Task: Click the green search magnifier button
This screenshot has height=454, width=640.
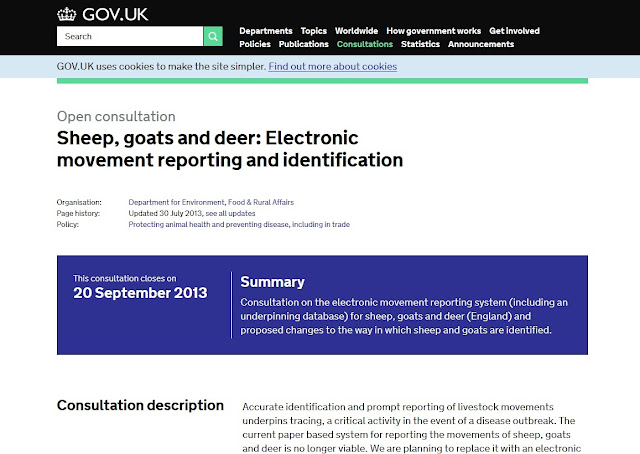Action: tap(213, 36)
